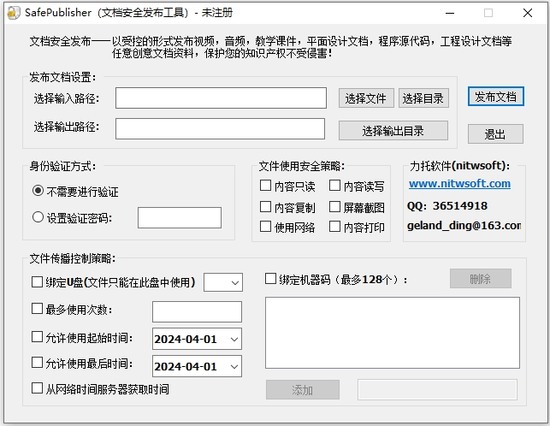Click the SafePublisher app icon in title bar

point(13,13)
